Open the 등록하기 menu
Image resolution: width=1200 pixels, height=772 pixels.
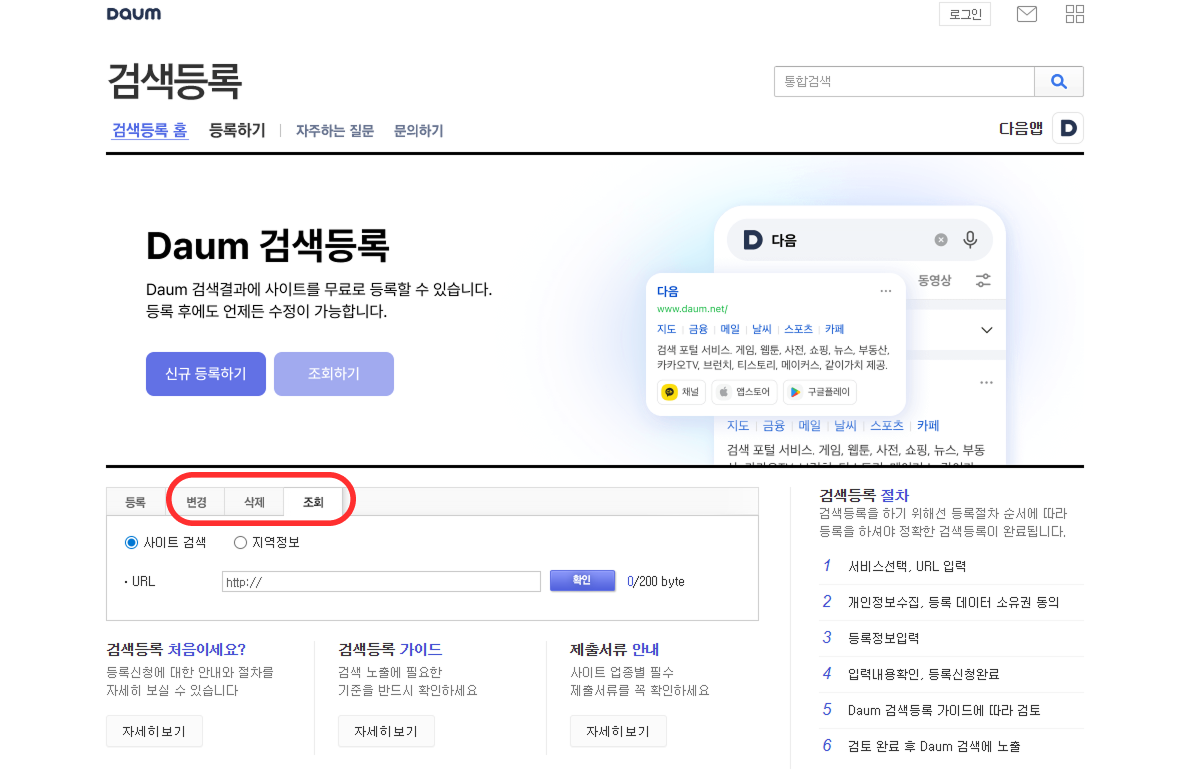(x=237, y=130)
